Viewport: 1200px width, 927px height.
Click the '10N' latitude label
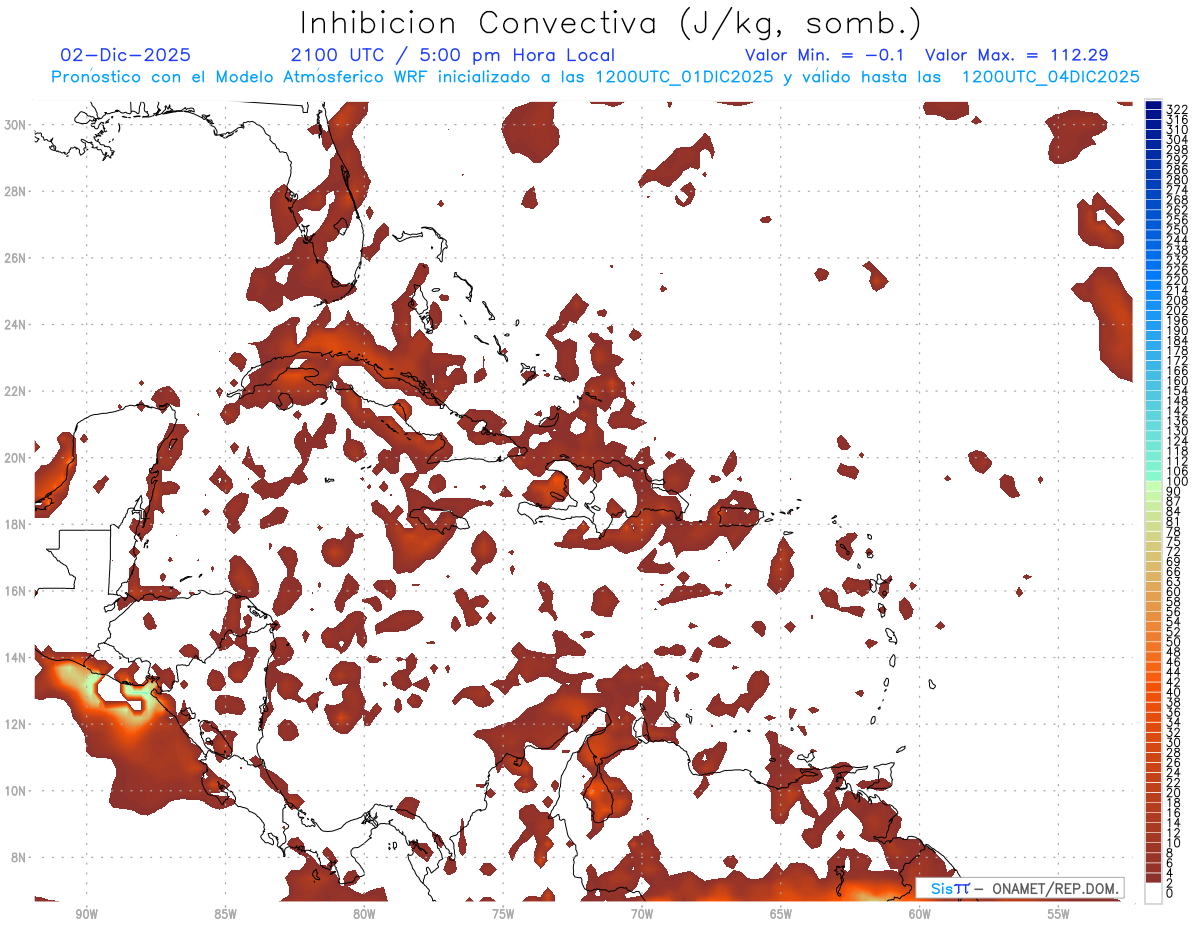[x=15, y=790]
